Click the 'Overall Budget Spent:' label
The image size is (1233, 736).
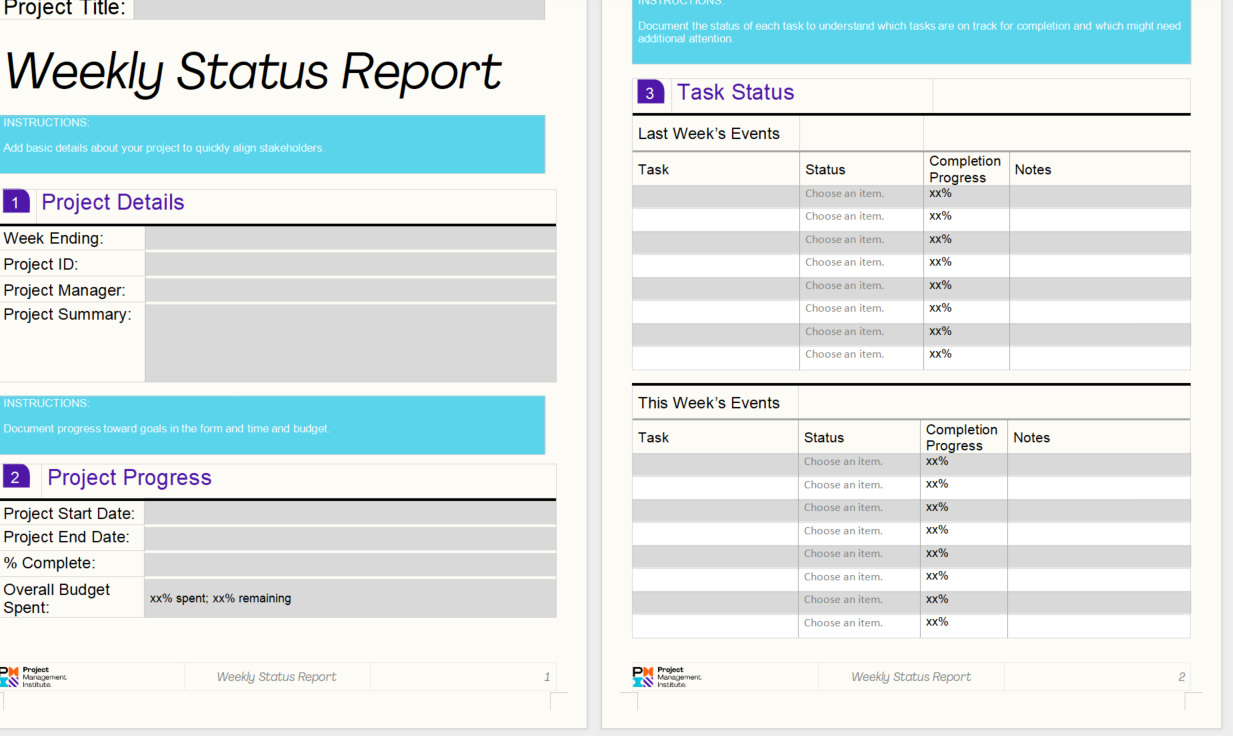57,598
